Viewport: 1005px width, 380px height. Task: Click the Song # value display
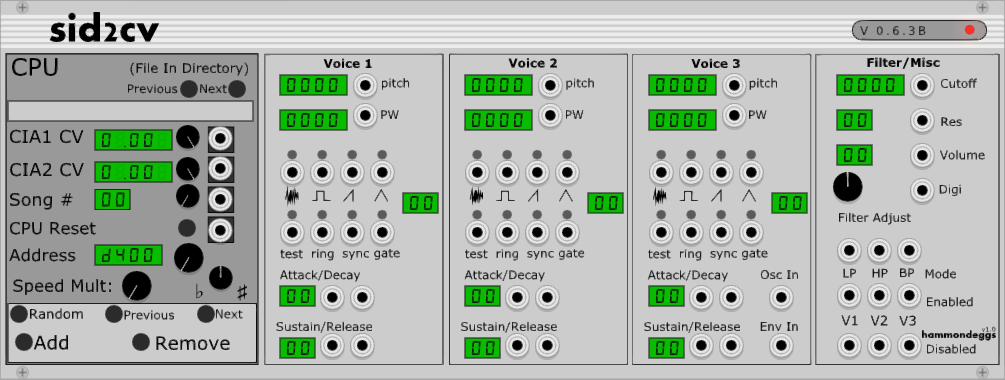click(113, 199)
